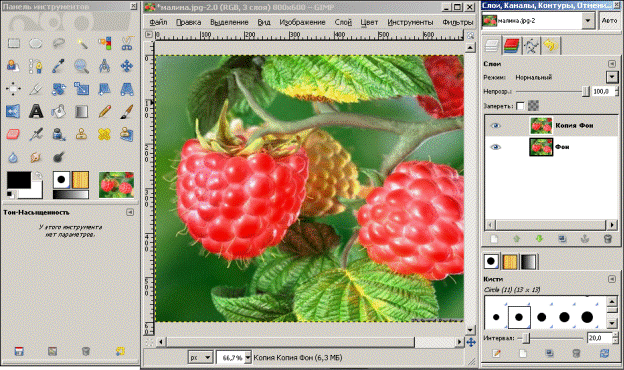Open the 66,7% zoom dropdown arrow

[x=248, y=357]
